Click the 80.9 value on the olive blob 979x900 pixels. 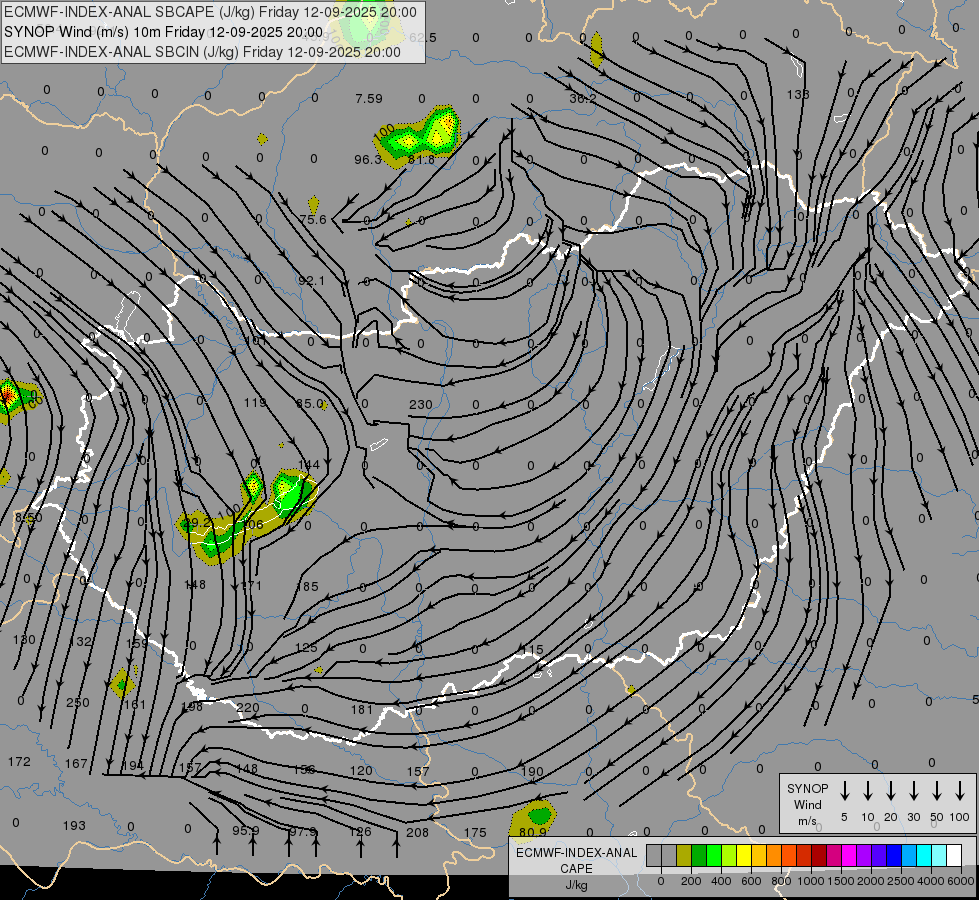pyautogui.click(x=533, y=833)
